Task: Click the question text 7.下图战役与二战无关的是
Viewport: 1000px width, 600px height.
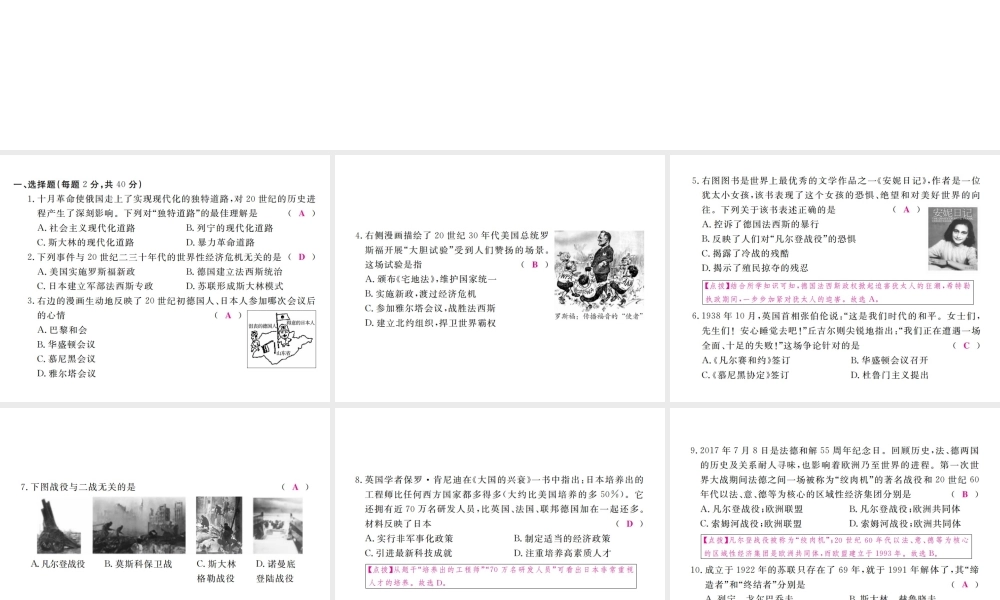Action: point(78,487)
